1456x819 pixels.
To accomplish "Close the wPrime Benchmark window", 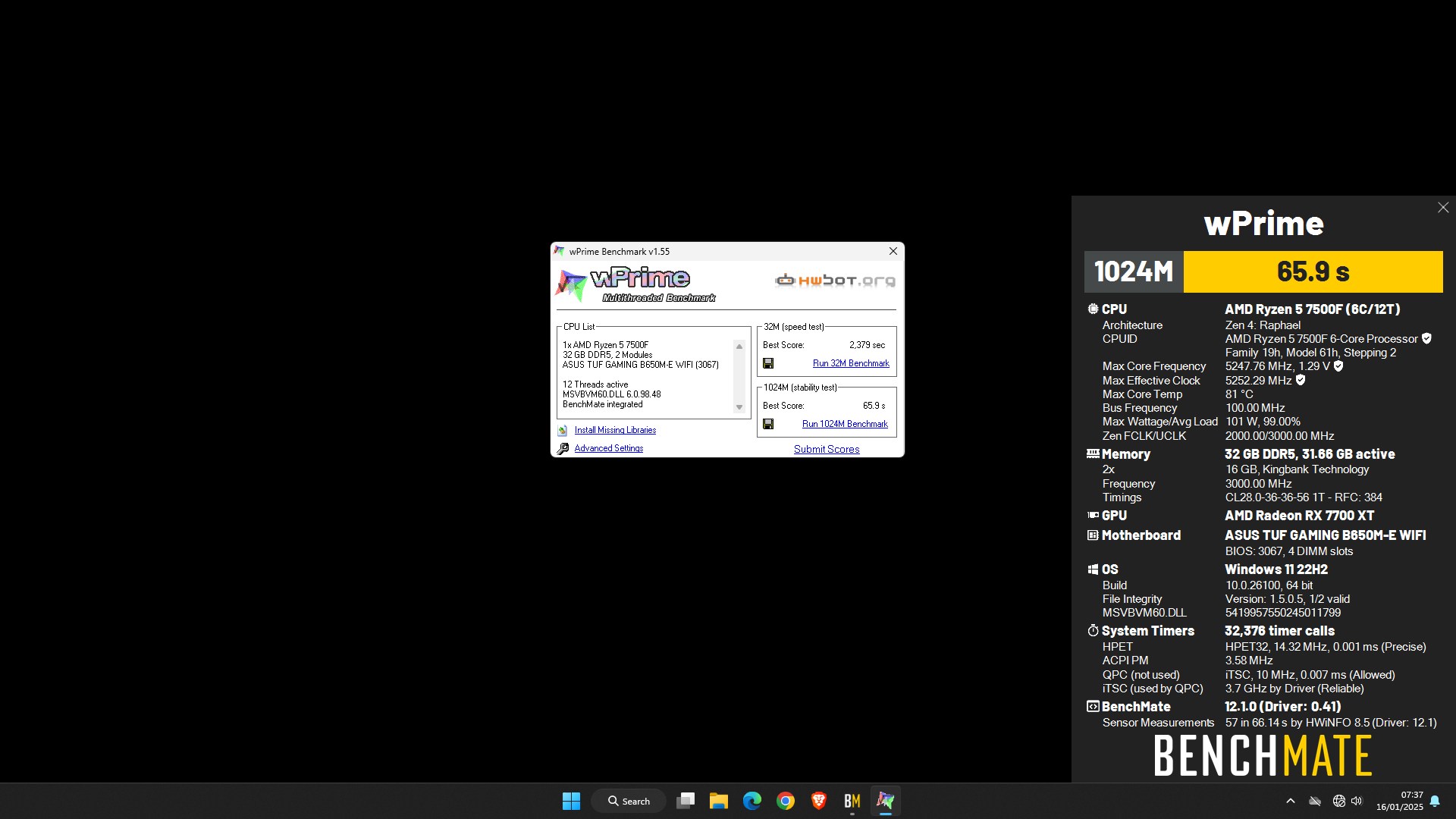I will coord(893,252).
